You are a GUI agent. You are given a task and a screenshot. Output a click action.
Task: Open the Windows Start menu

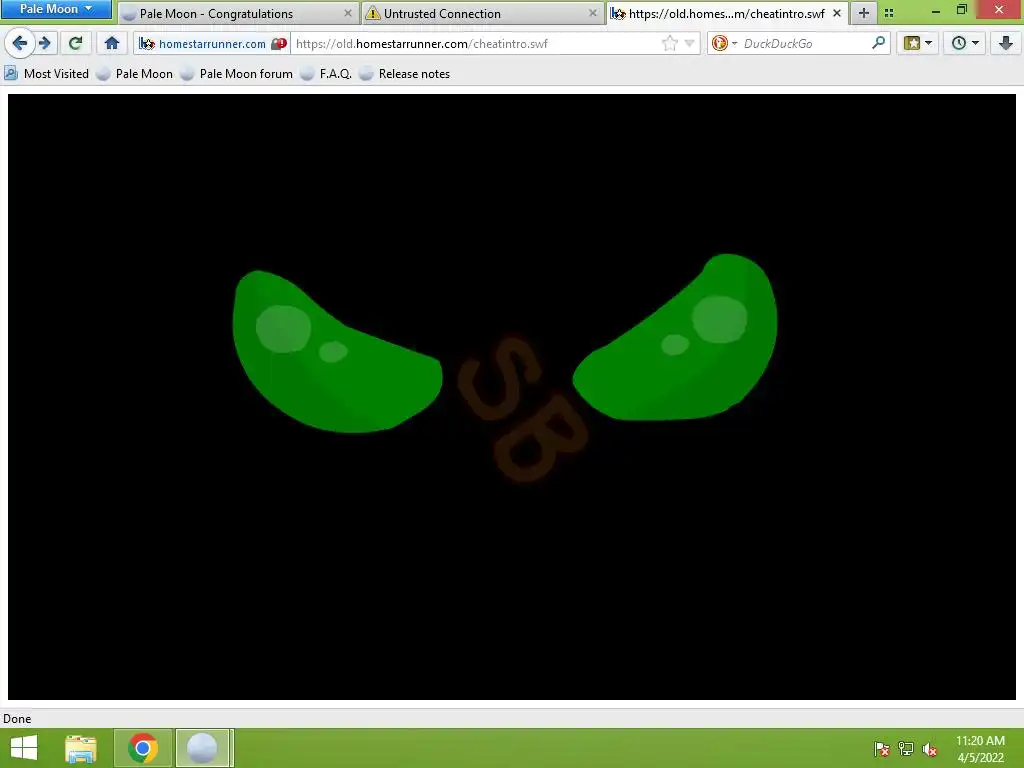24,748
